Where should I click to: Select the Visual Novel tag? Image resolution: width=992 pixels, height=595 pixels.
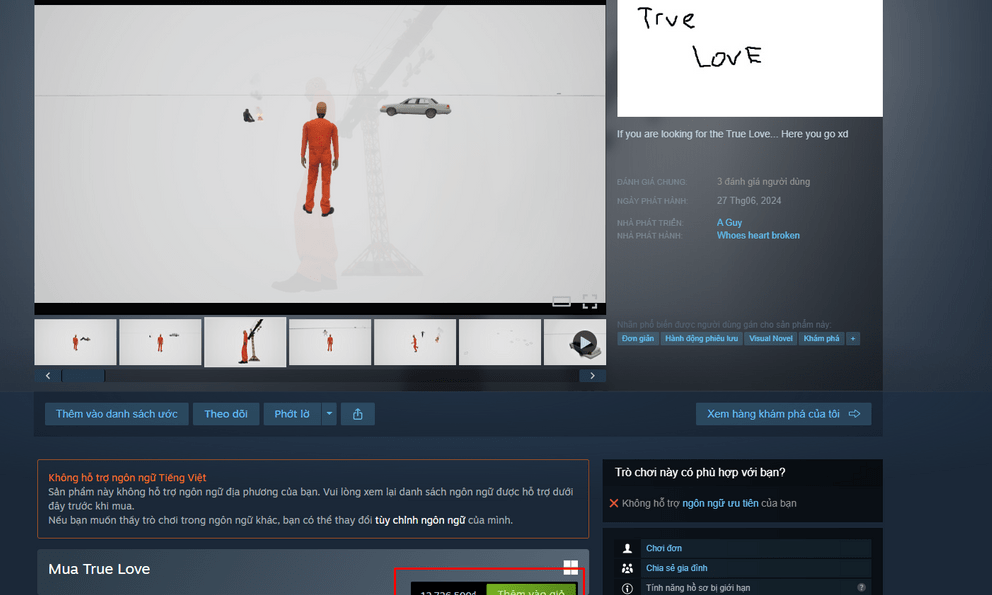pyautogui.click(x=770, y=339)
